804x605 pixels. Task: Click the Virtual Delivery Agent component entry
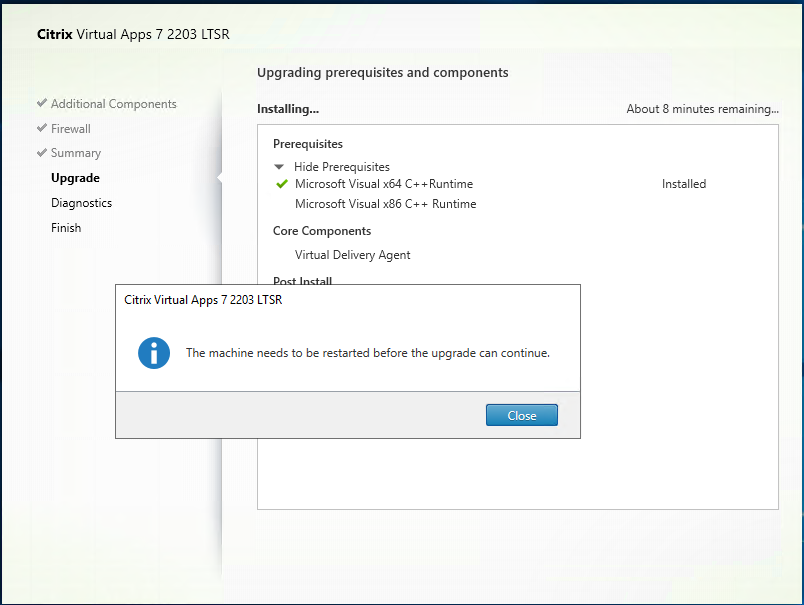(353, 255)
